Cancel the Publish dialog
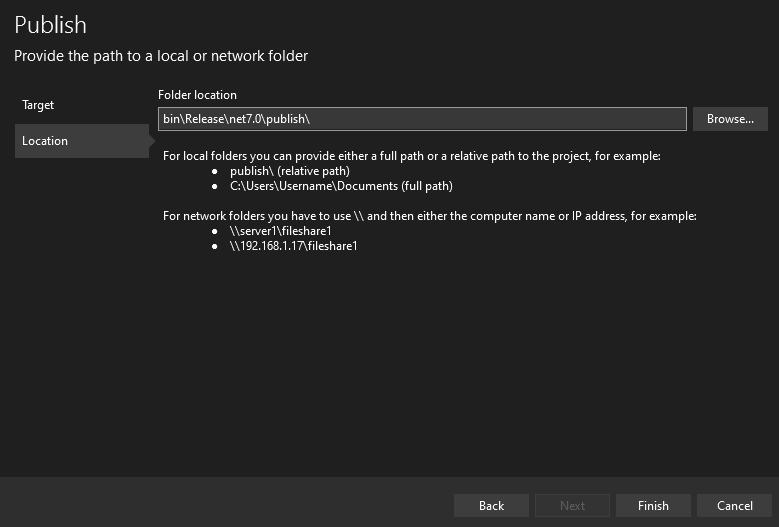779x527 pixels. click(734, 506)
